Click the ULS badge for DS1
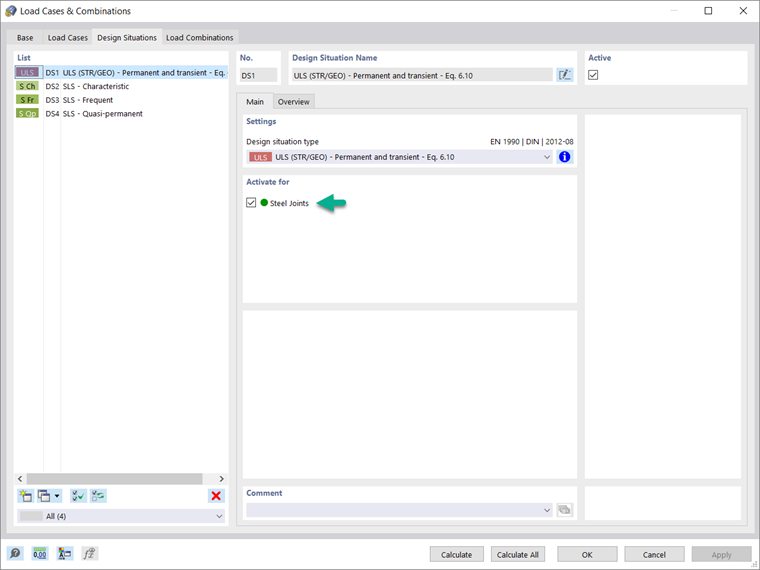Viewport: 760px width, 570px height. coord(28,72)
